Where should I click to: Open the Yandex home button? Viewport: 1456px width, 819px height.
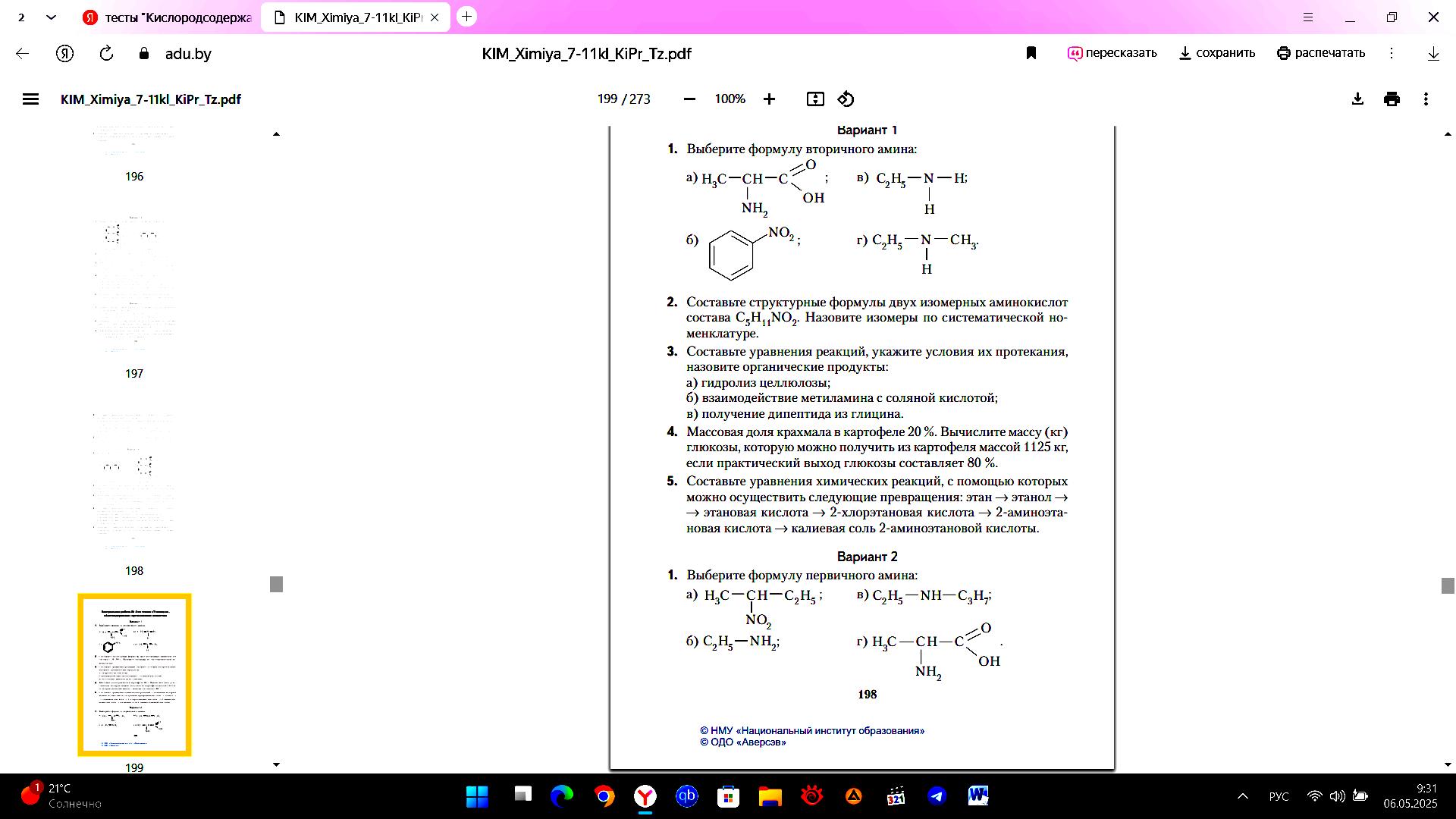click(x=65, y=53)
